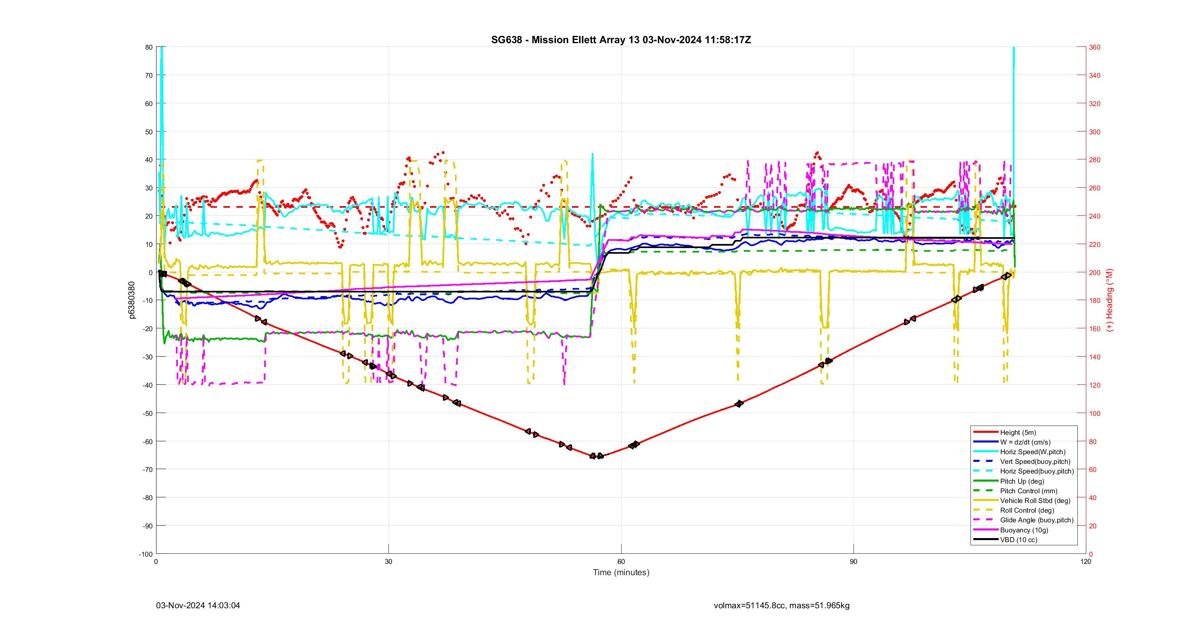Click right heading axis tick '280'
1200x622 pixels.
coord(1095,160)
